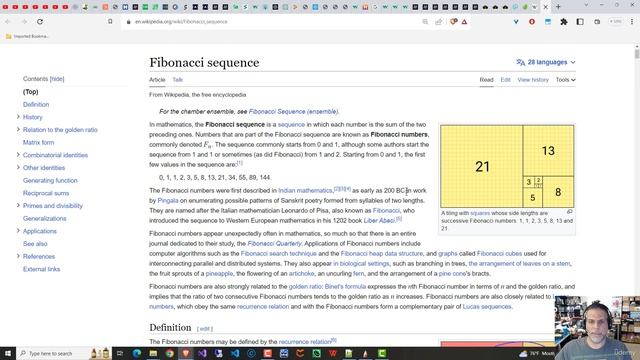Select the Article tab
640x360 pixels.
pyautogui.click(x=157, y=80)
